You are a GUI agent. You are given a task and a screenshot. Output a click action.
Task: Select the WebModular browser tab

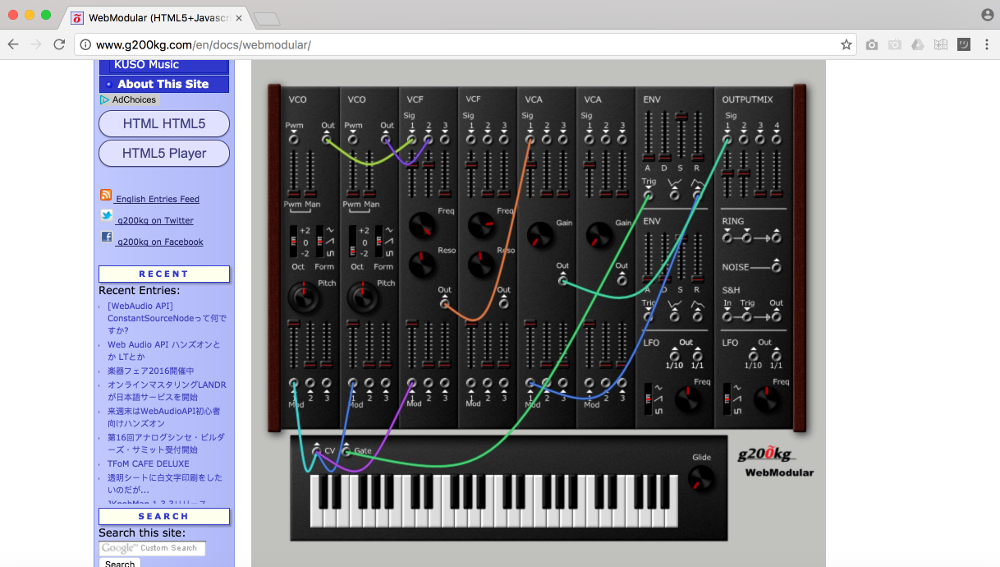click(x=157, y=18)
